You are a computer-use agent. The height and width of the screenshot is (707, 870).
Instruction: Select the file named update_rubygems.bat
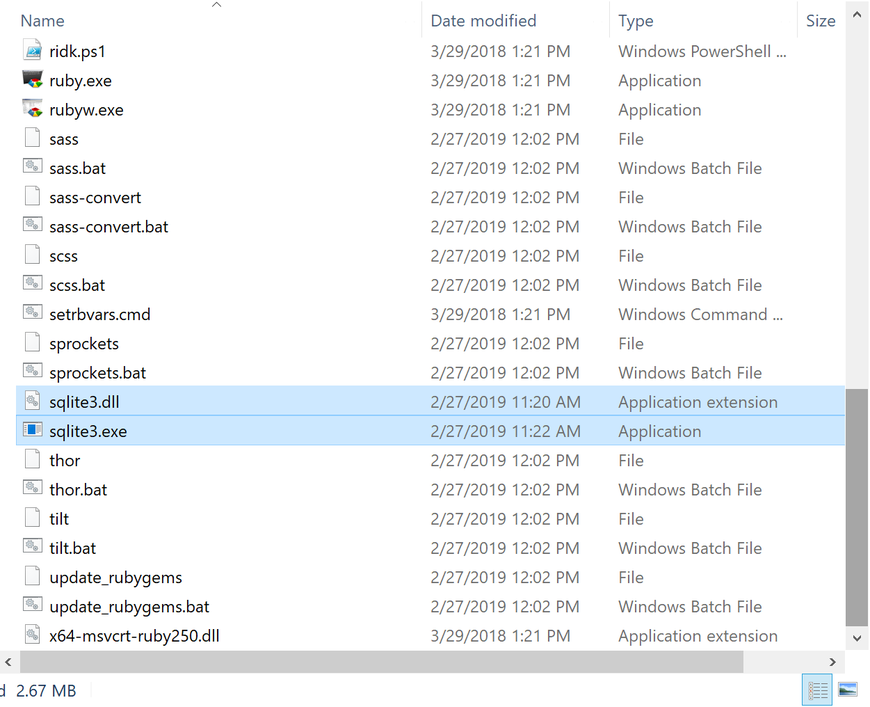point(129,607)
